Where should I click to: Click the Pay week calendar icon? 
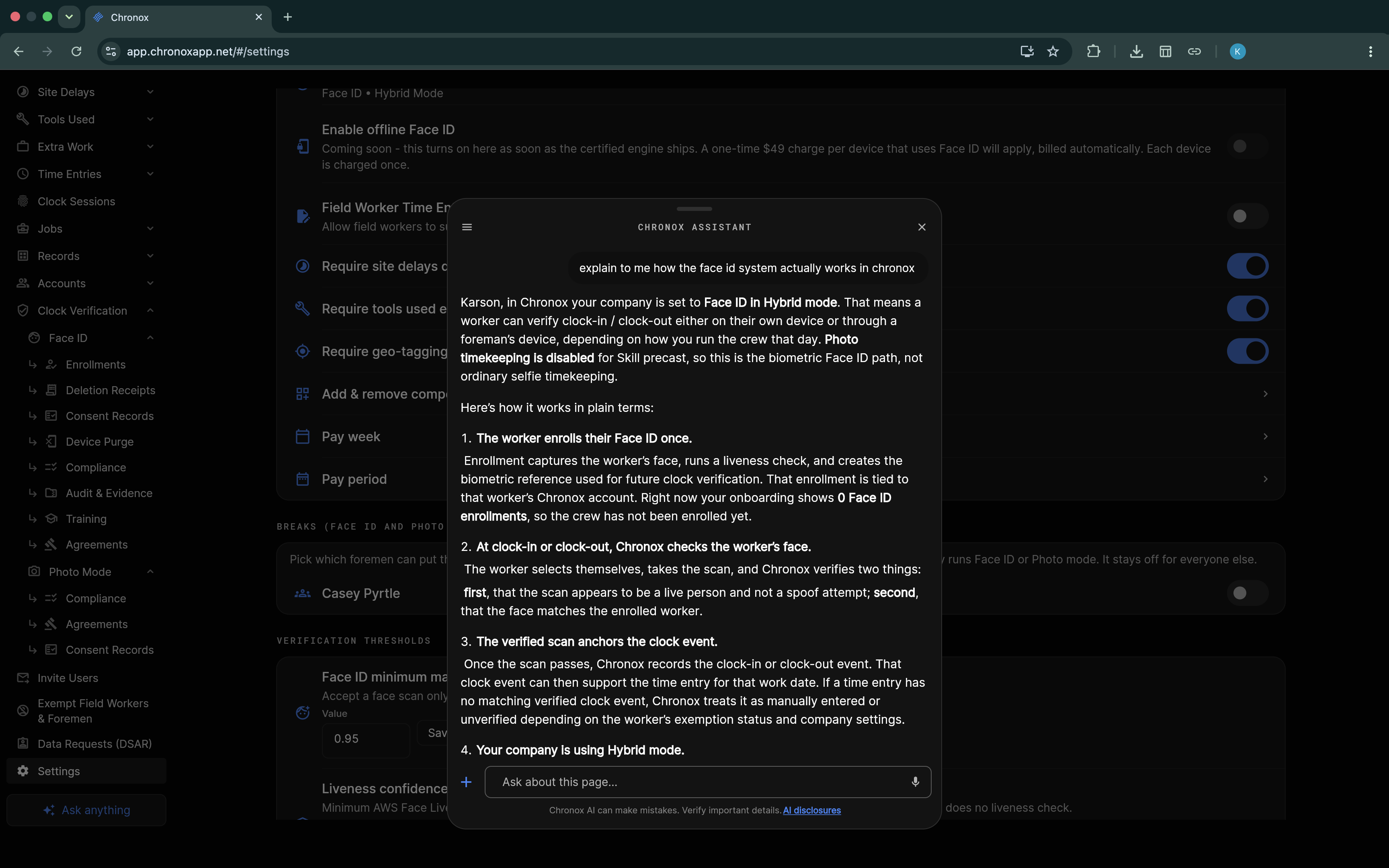coord(303,437)
